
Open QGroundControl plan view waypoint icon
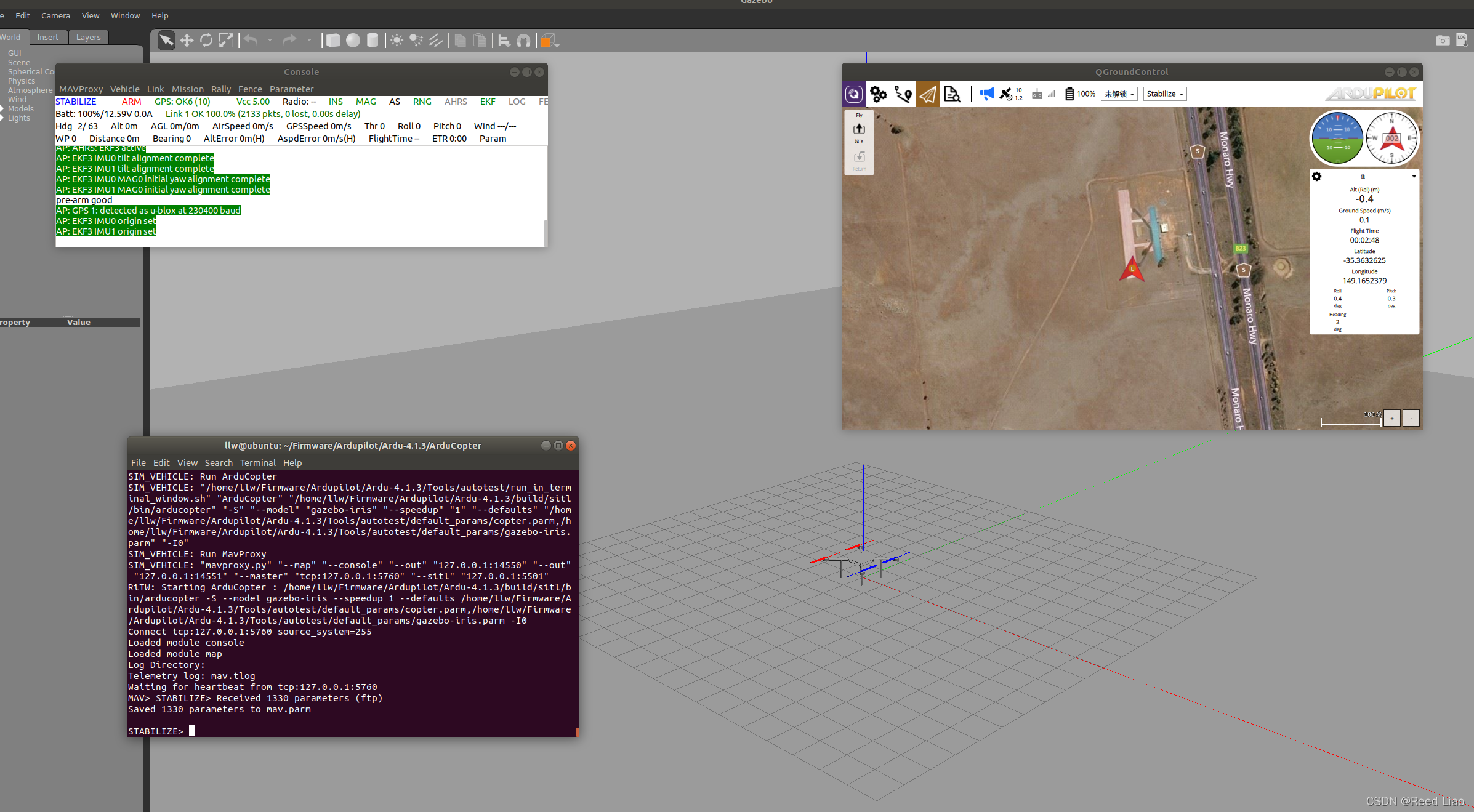(x=903, y=94)
